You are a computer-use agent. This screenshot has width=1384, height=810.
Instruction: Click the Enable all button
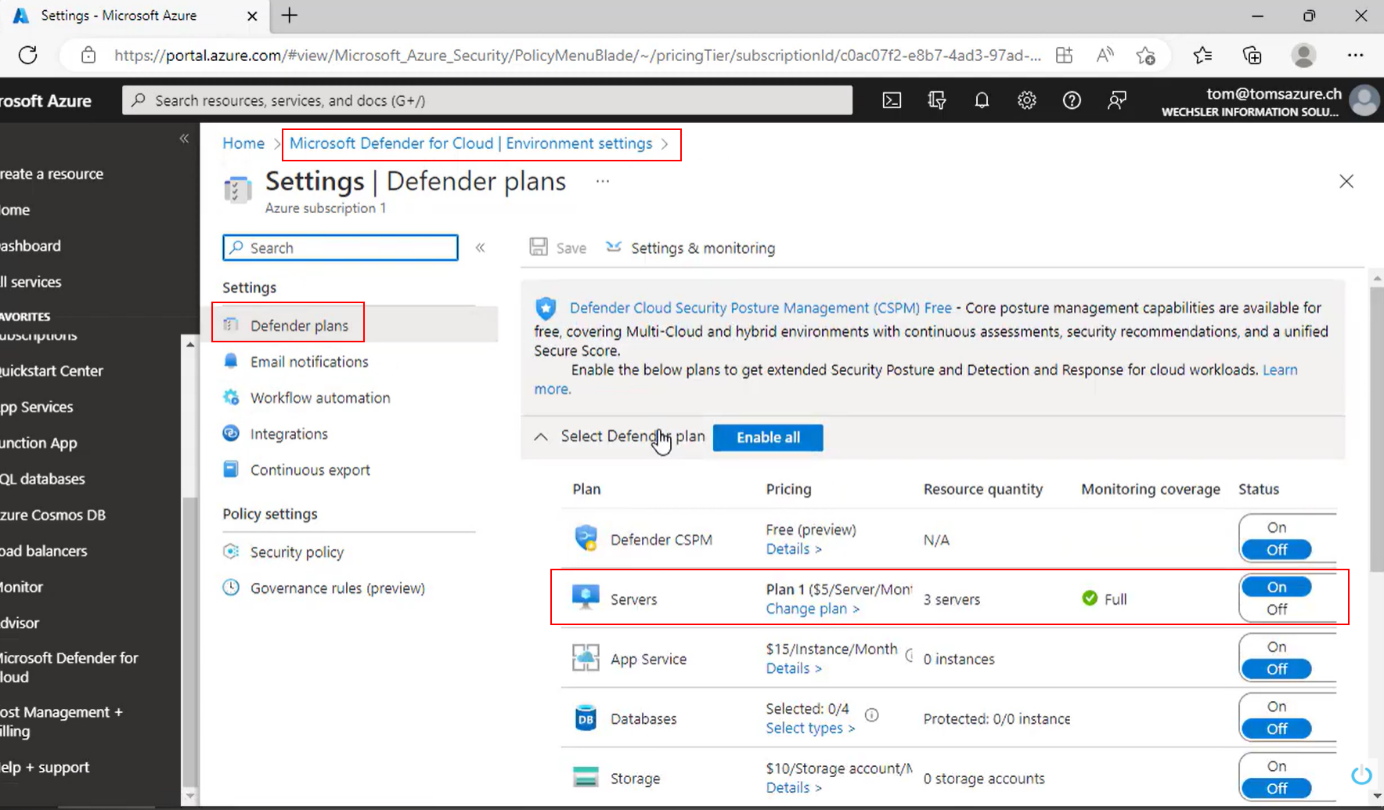point(768,437)
